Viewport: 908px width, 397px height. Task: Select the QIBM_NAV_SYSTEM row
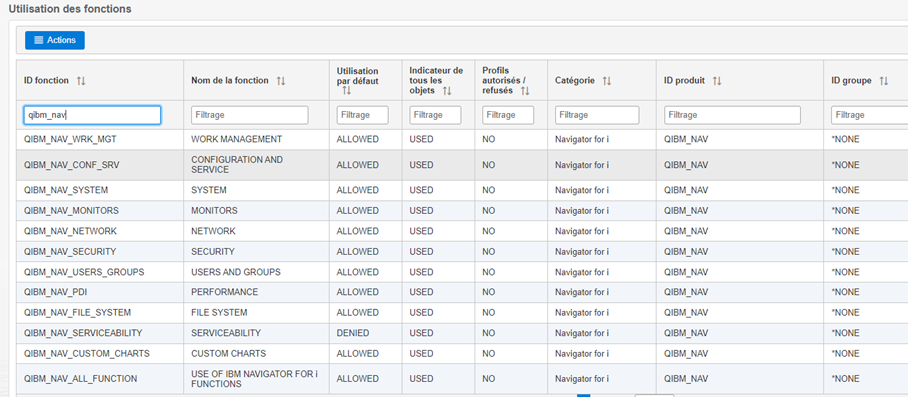coord(462,190)
